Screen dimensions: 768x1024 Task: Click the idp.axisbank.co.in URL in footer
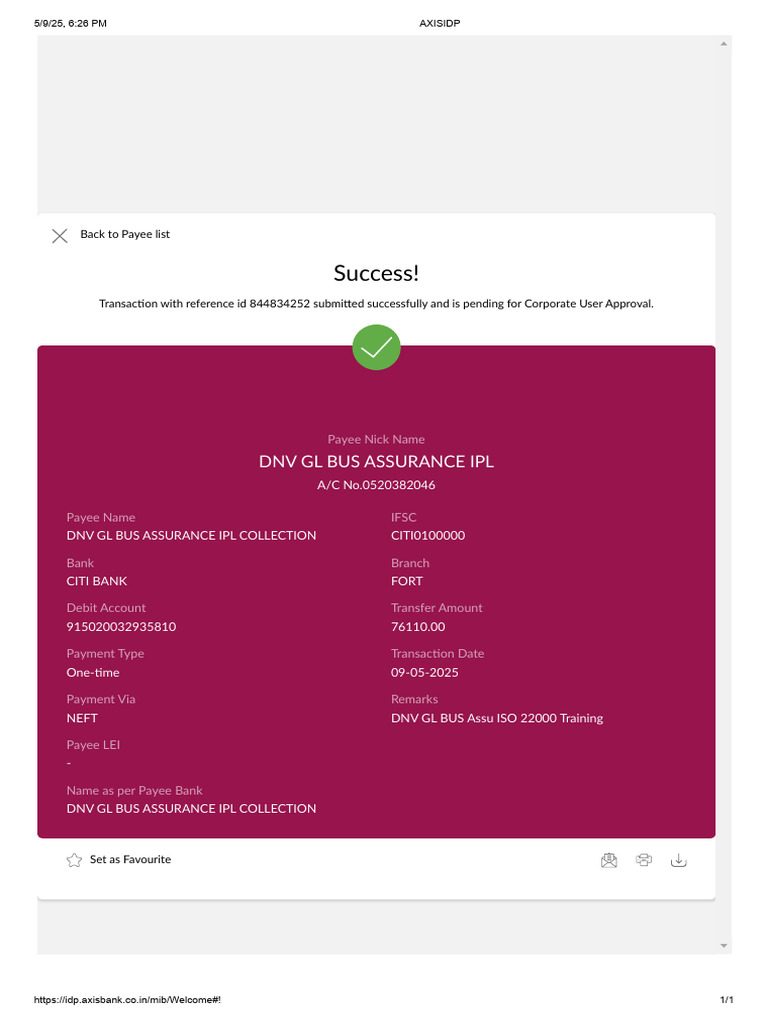pyautogui.click(x=127, y=1000)
